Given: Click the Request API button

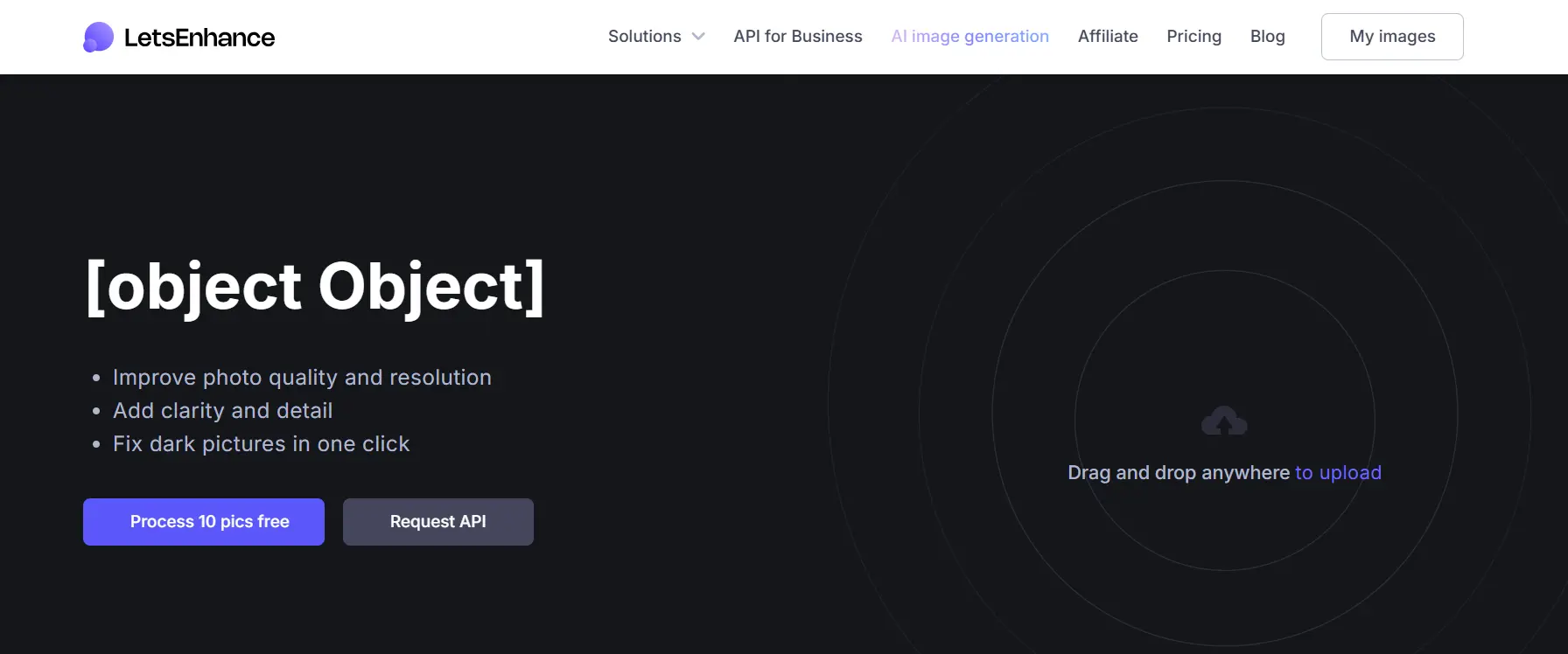Looking at the screenshot, I should click(438, 522).
